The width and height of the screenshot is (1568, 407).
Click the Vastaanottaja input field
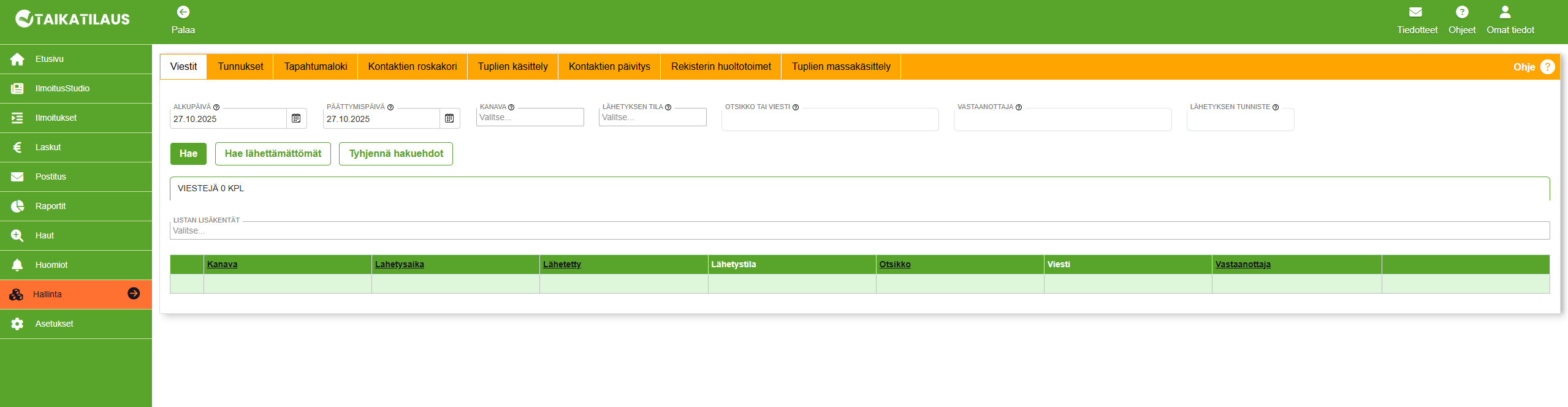click(x=1062, y=120)
